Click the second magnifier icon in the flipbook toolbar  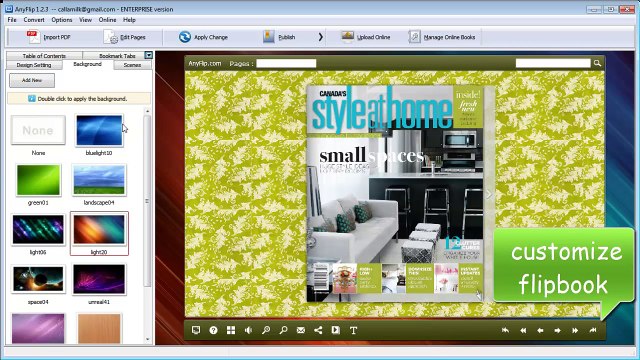(283, 330)
